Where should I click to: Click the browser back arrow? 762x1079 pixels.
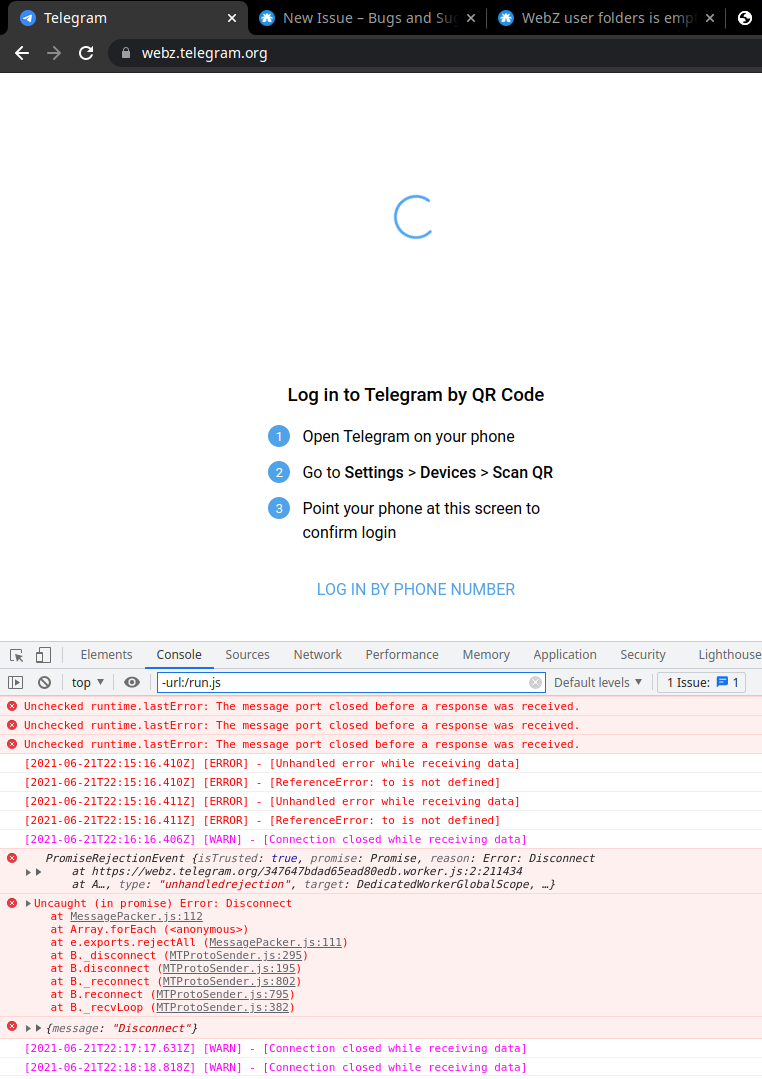point(22,53)
